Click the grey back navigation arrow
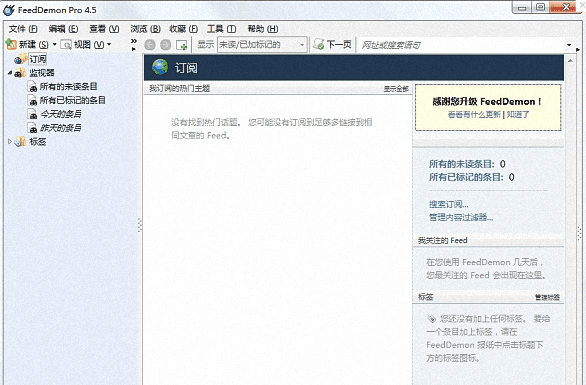 click(150, 45)
